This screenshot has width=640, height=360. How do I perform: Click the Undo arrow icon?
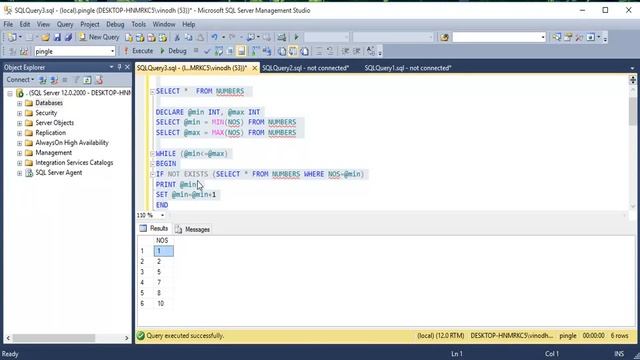(214, 38)
